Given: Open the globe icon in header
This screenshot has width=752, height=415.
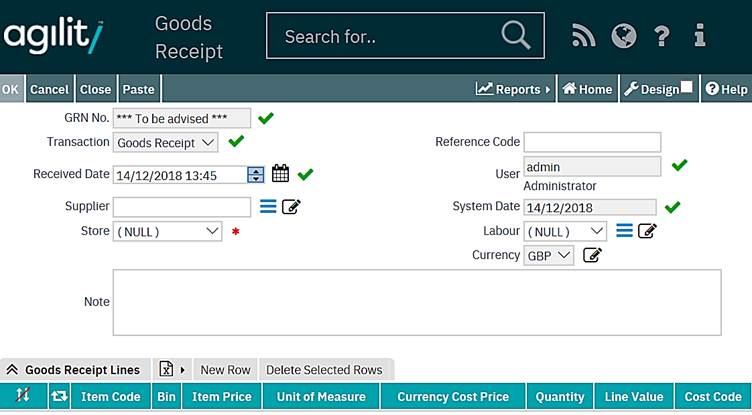Looking at the screenshot, I should pos(624,36).
